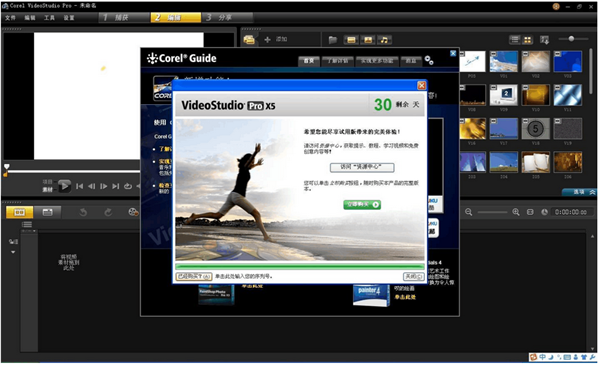Image resolution: width=600 pixels, height=365 pixels.
Task: Click the undo arrow icon
Action: click(83, 212)
